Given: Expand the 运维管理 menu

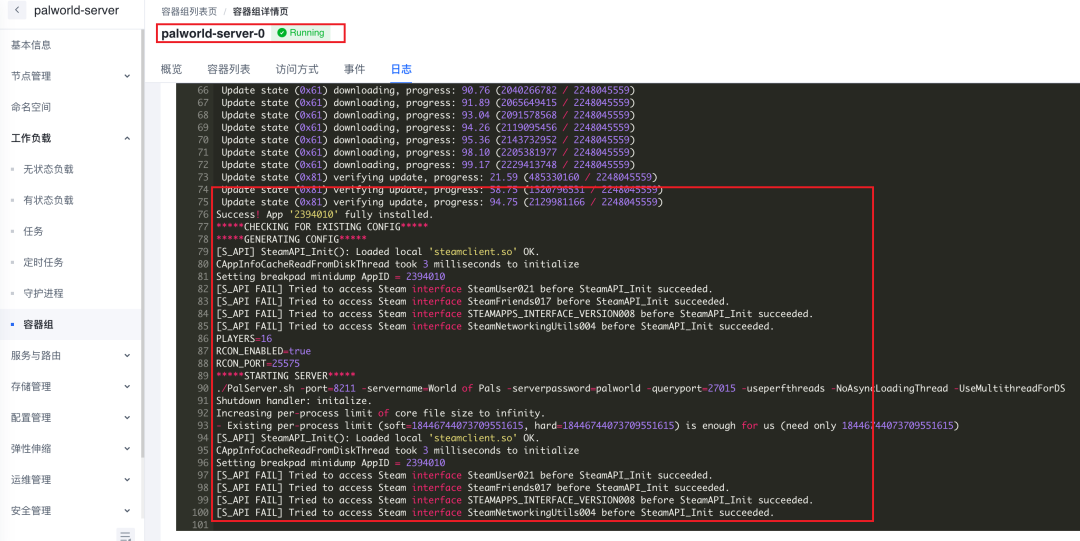Looking at the screenshot, I should (126, 480).
